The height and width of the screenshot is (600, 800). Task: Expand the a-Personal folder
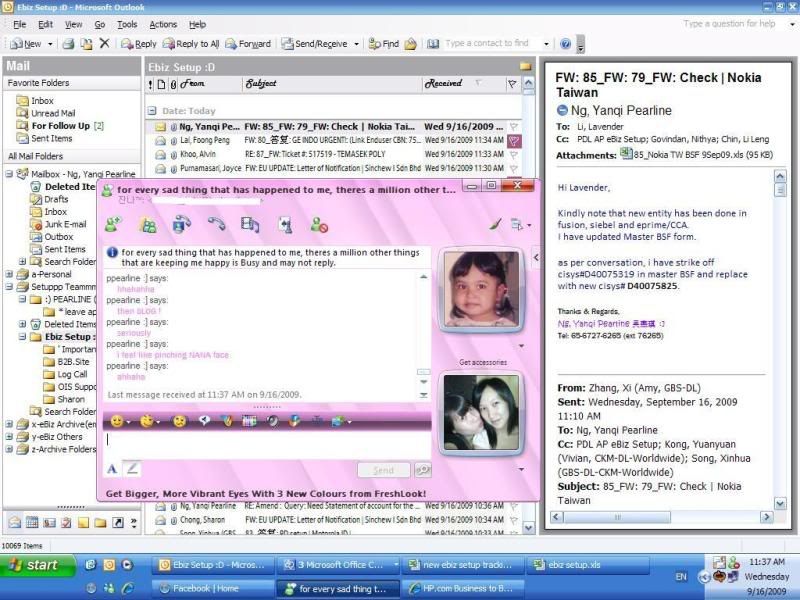9,274
